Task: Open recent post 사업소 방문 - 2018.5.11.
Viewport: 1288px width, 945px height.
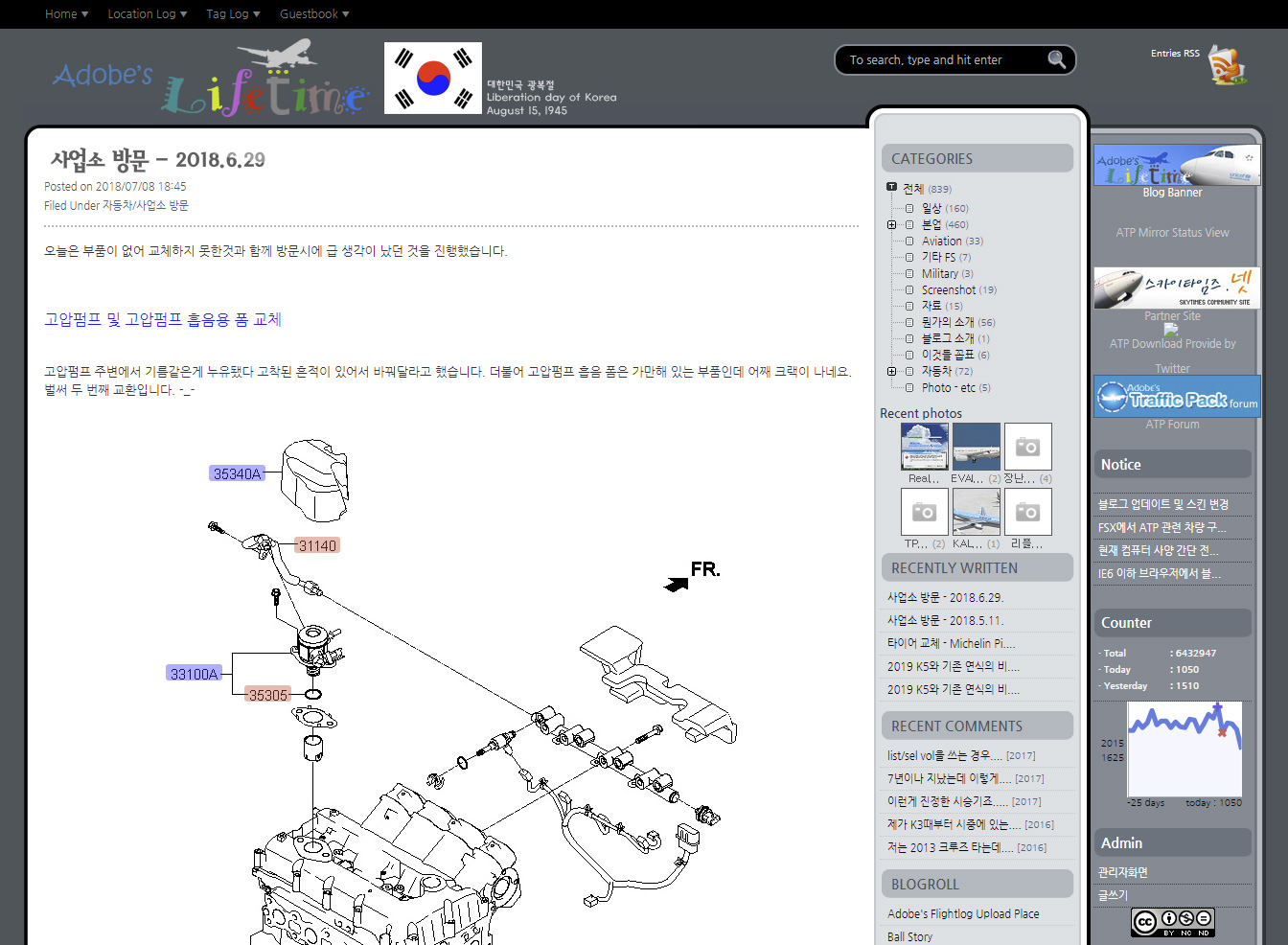Action: coord(945,620)
